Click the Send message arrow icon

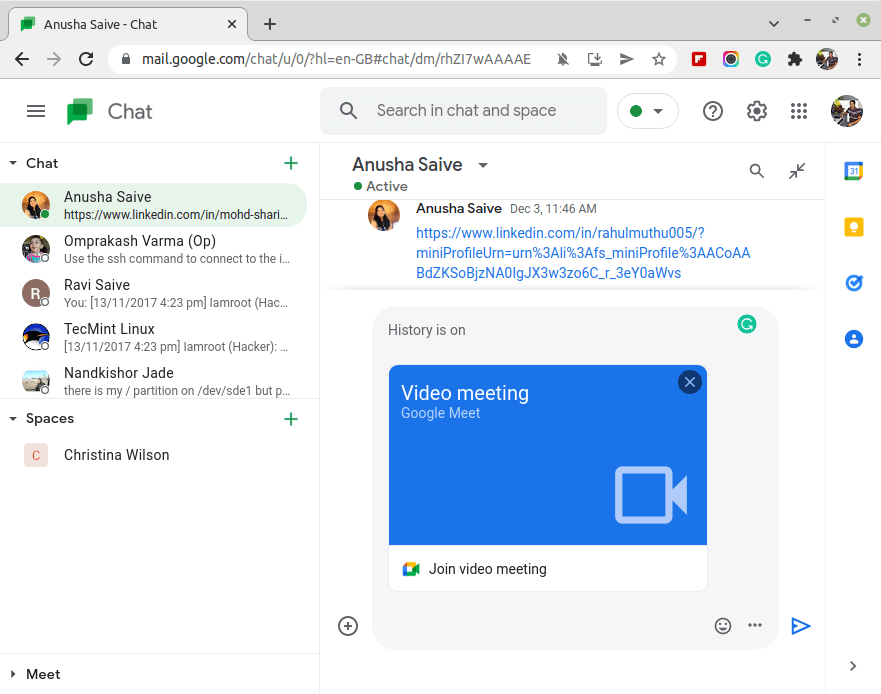800,626
